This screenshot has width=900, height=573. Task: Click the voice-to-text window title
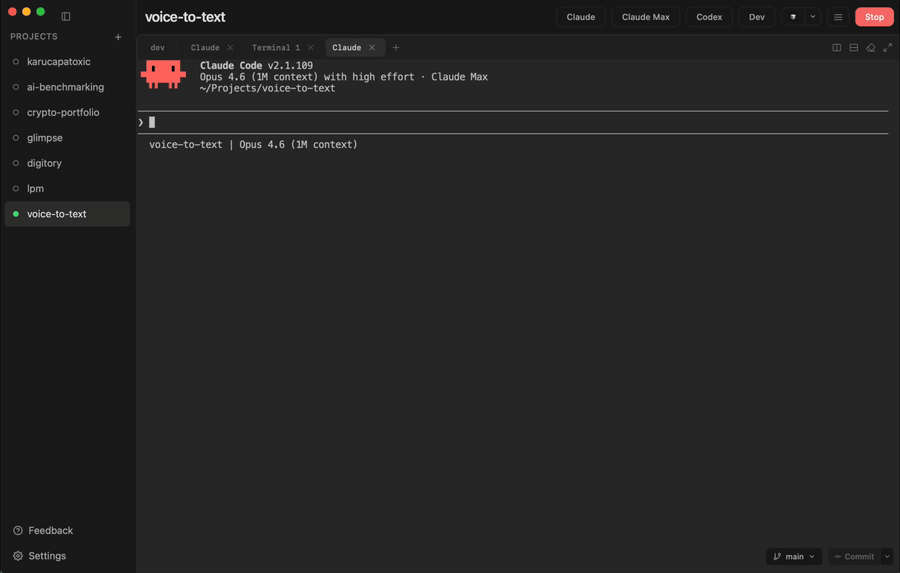point(185,17)
